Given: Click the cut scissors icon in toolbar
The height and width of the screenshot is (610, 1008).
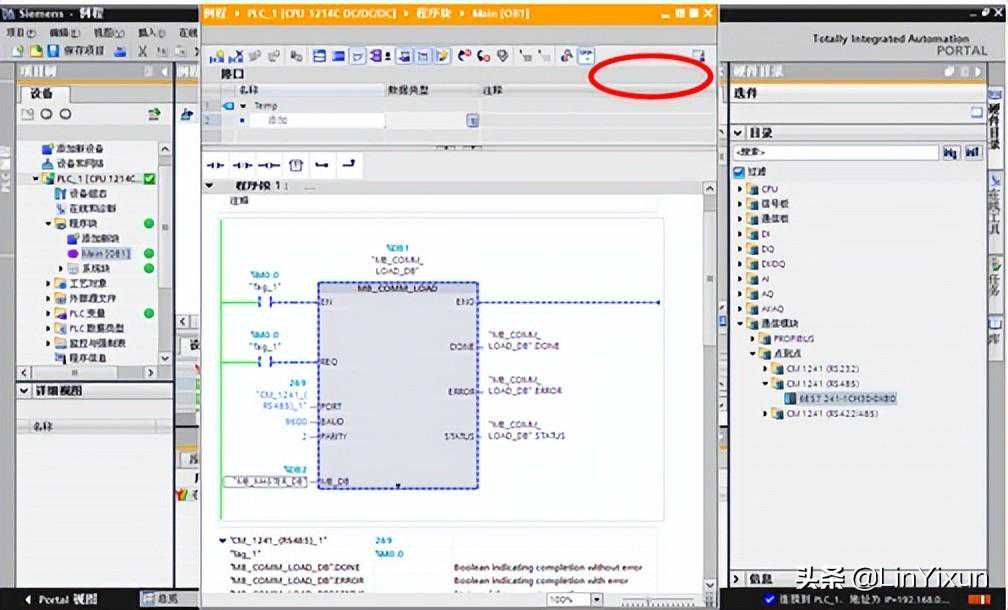Looking at the screenshot, I should point(144,50).
